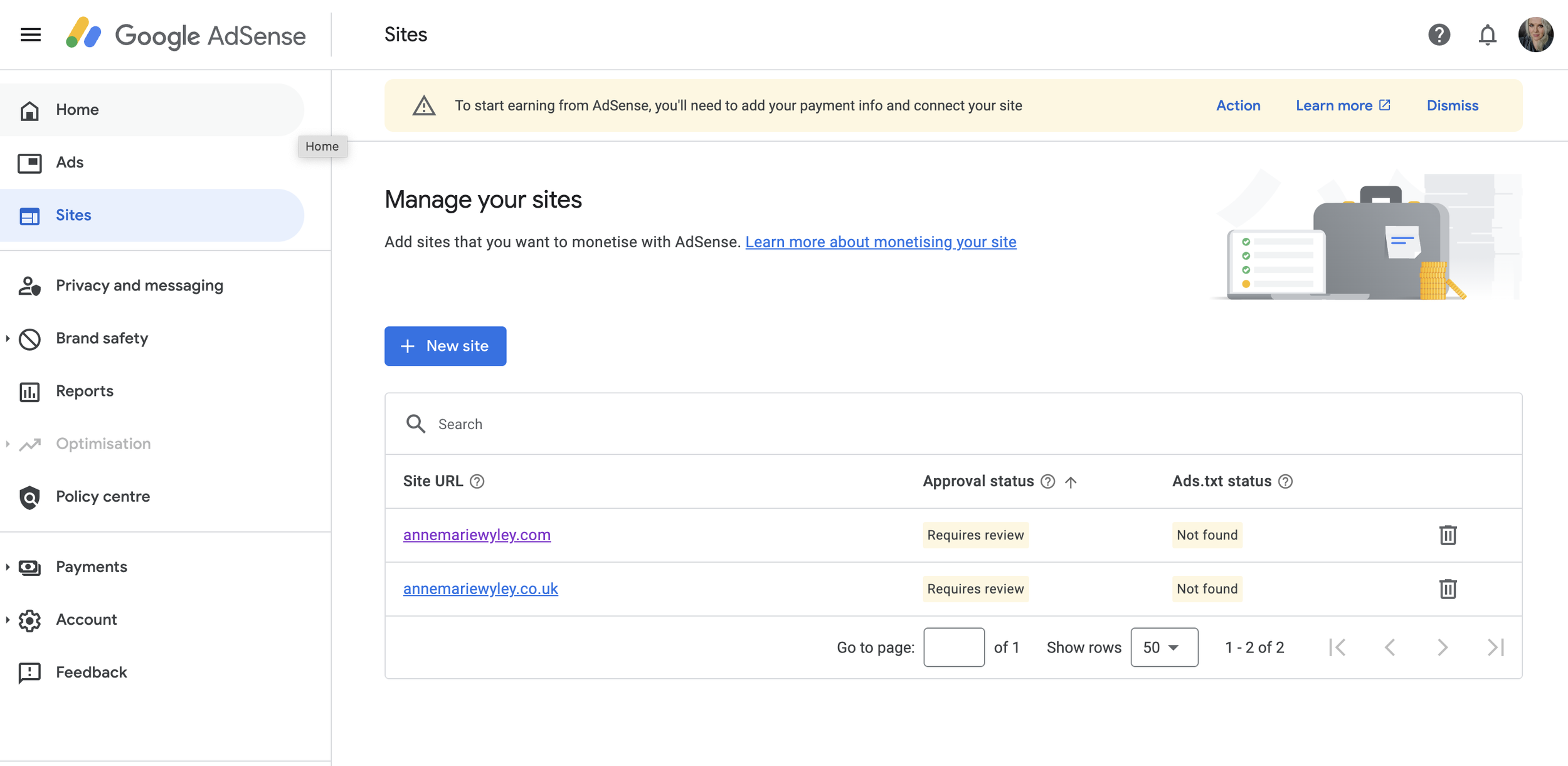Click the Search sites field

[x=953, y=424]
